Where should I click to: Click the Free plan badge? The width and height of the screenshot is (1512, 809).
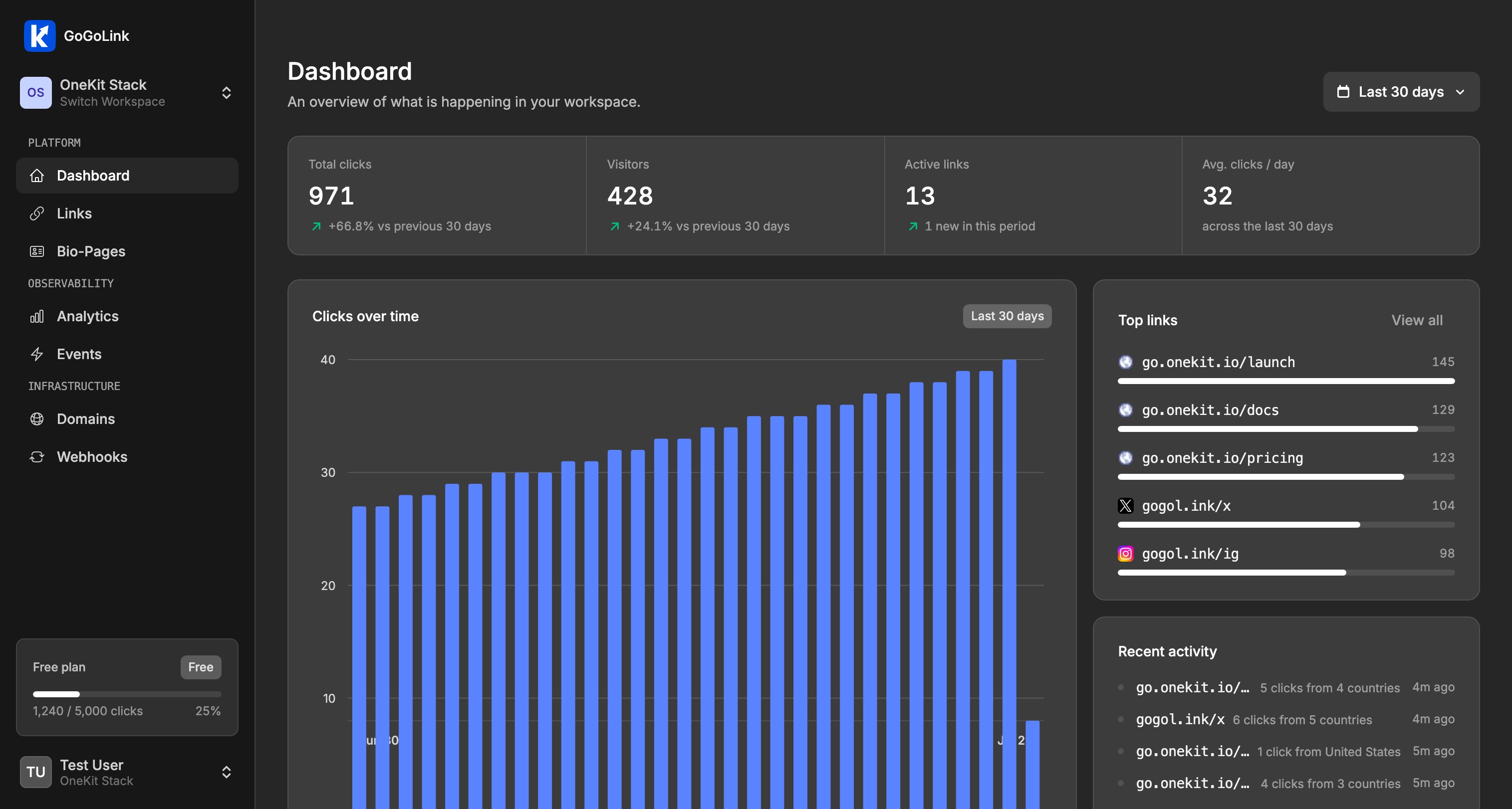pyautogui.click(x=201, y=667)
